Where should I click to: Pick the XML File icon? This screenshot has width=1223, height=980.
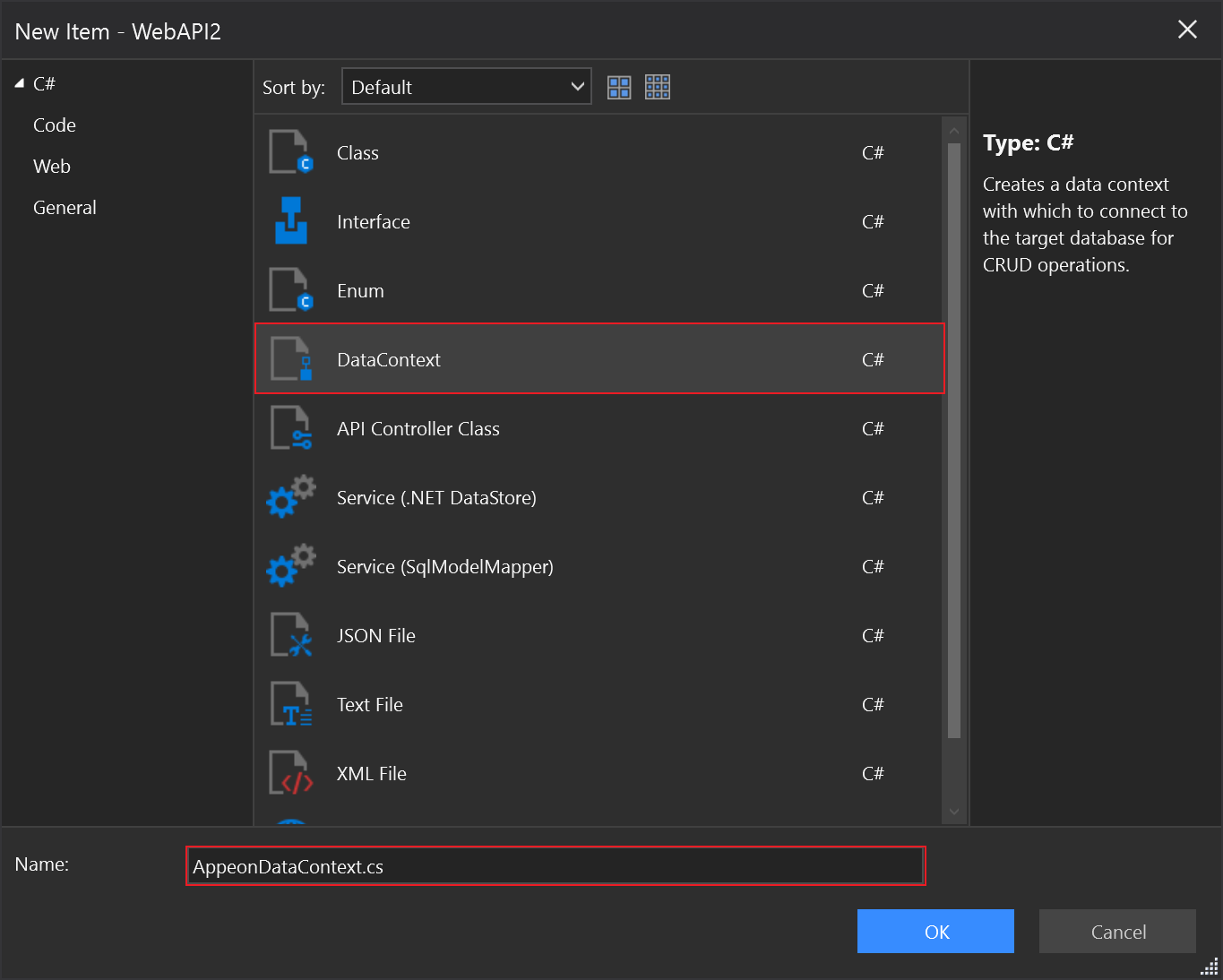pos(291,773)
